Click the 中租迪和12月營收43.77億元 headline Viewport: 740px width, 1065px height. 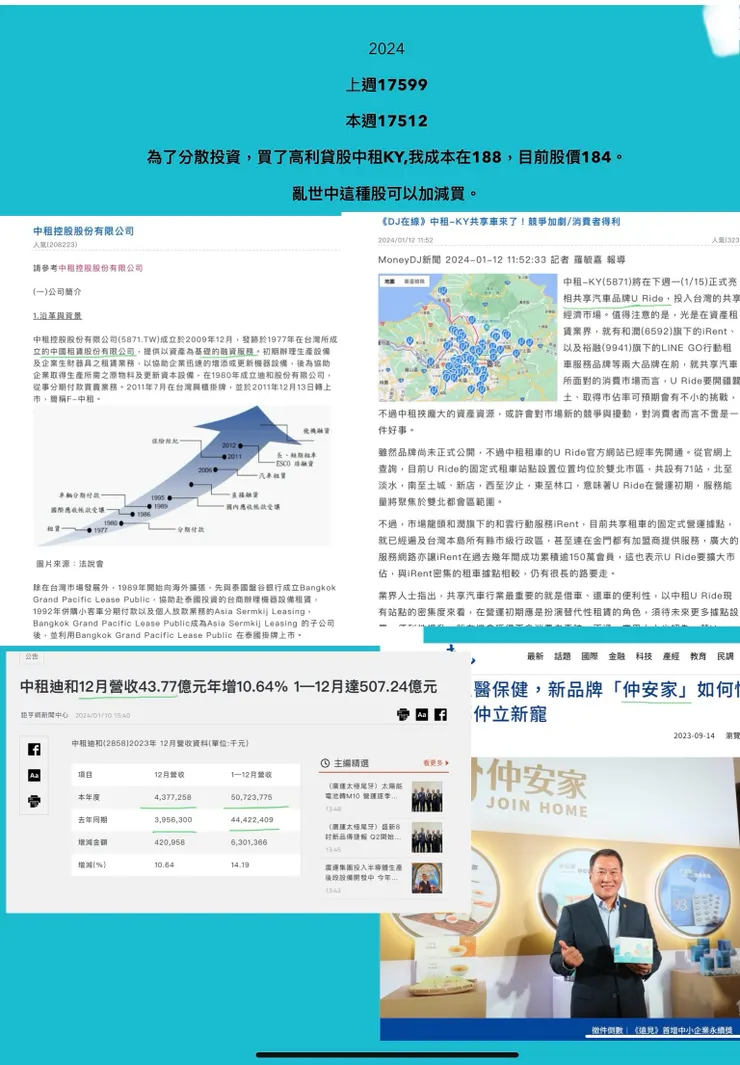click(x=228, y=687)
